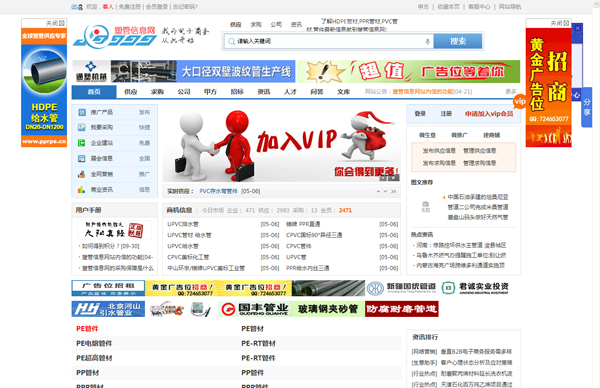Open 问答 in the main navigation bar
Image resolution: width=600 pixels, height=388 pixels.
pyautogui.click(x=317, y=92)
